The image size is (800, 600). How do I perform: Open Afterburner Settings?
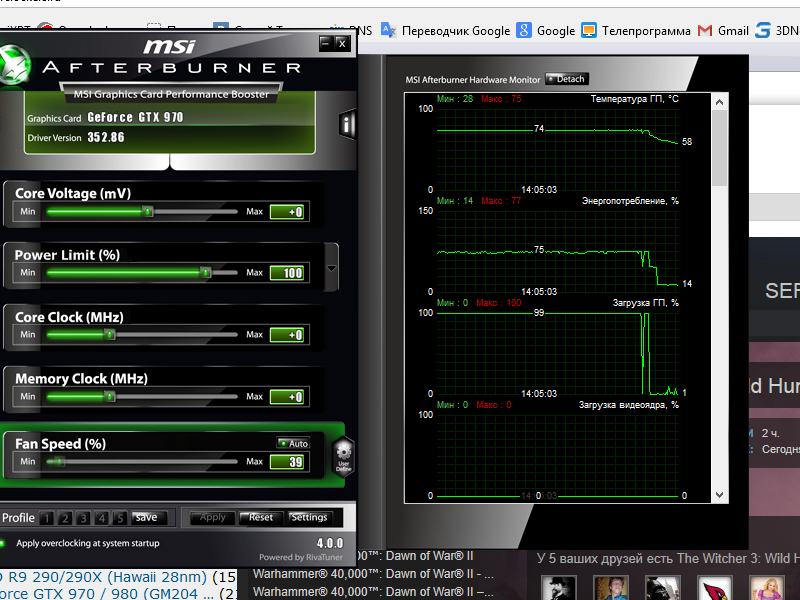[309, 517]
